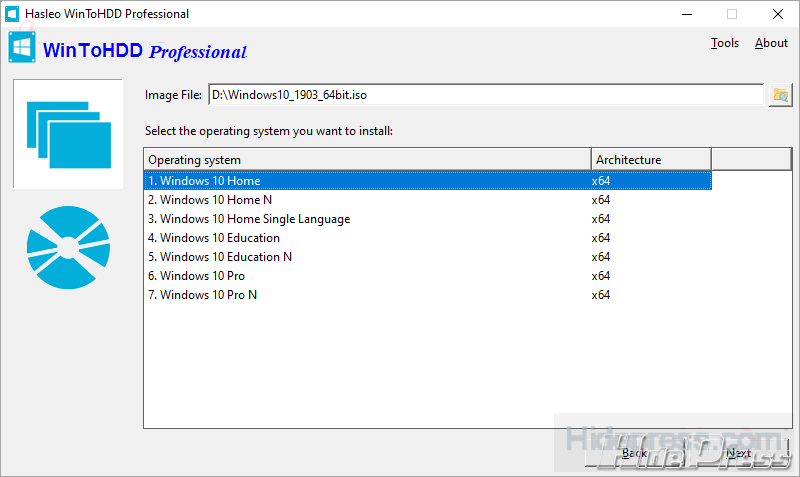
Task: Pick Windows 10 Education in the list
Action: click(219, 238)
